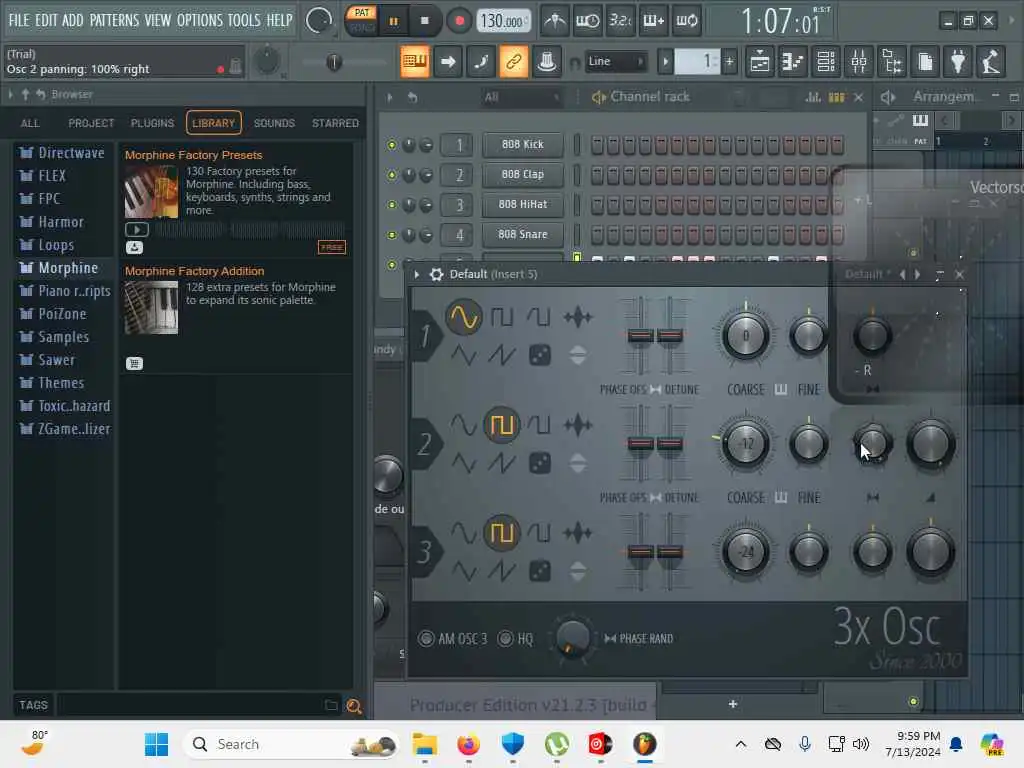Image resolution: width=1024 pixels, height=768 pixels.
Task: Open the Line snap dropdown
Action: click(x=615, y=61)
